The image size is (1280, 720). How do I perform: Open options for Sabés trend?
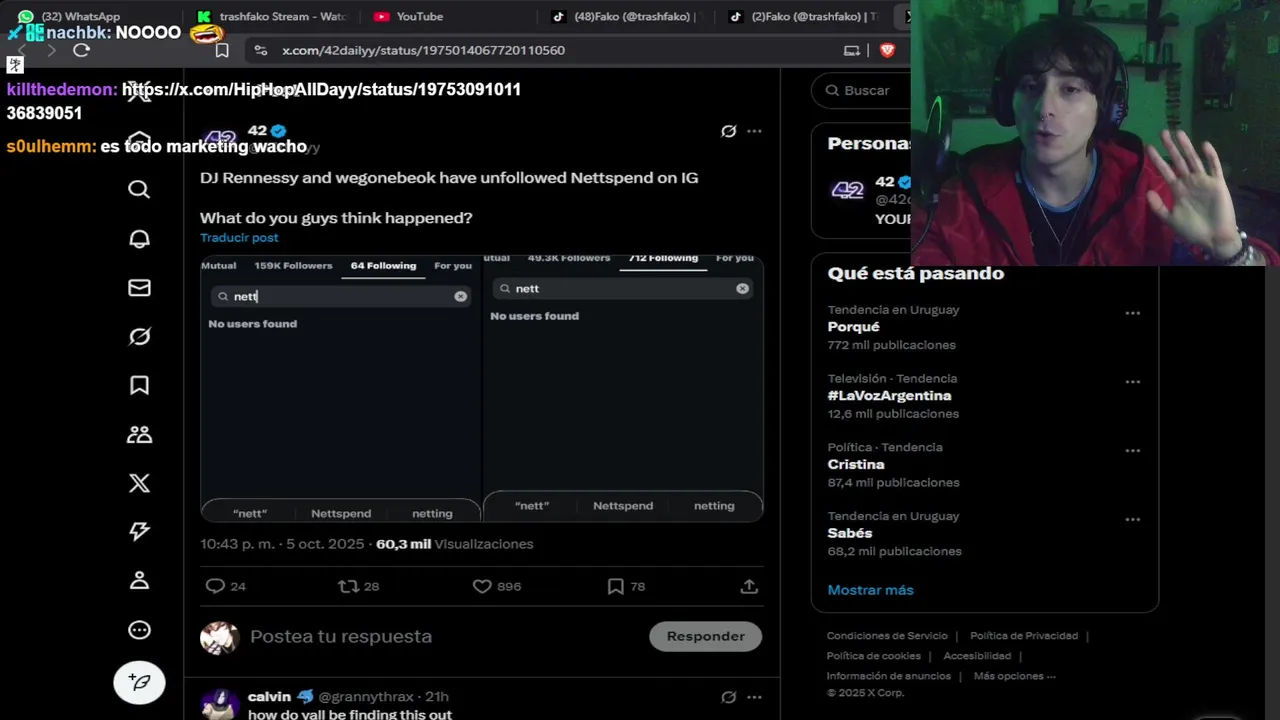[1133, 520]
